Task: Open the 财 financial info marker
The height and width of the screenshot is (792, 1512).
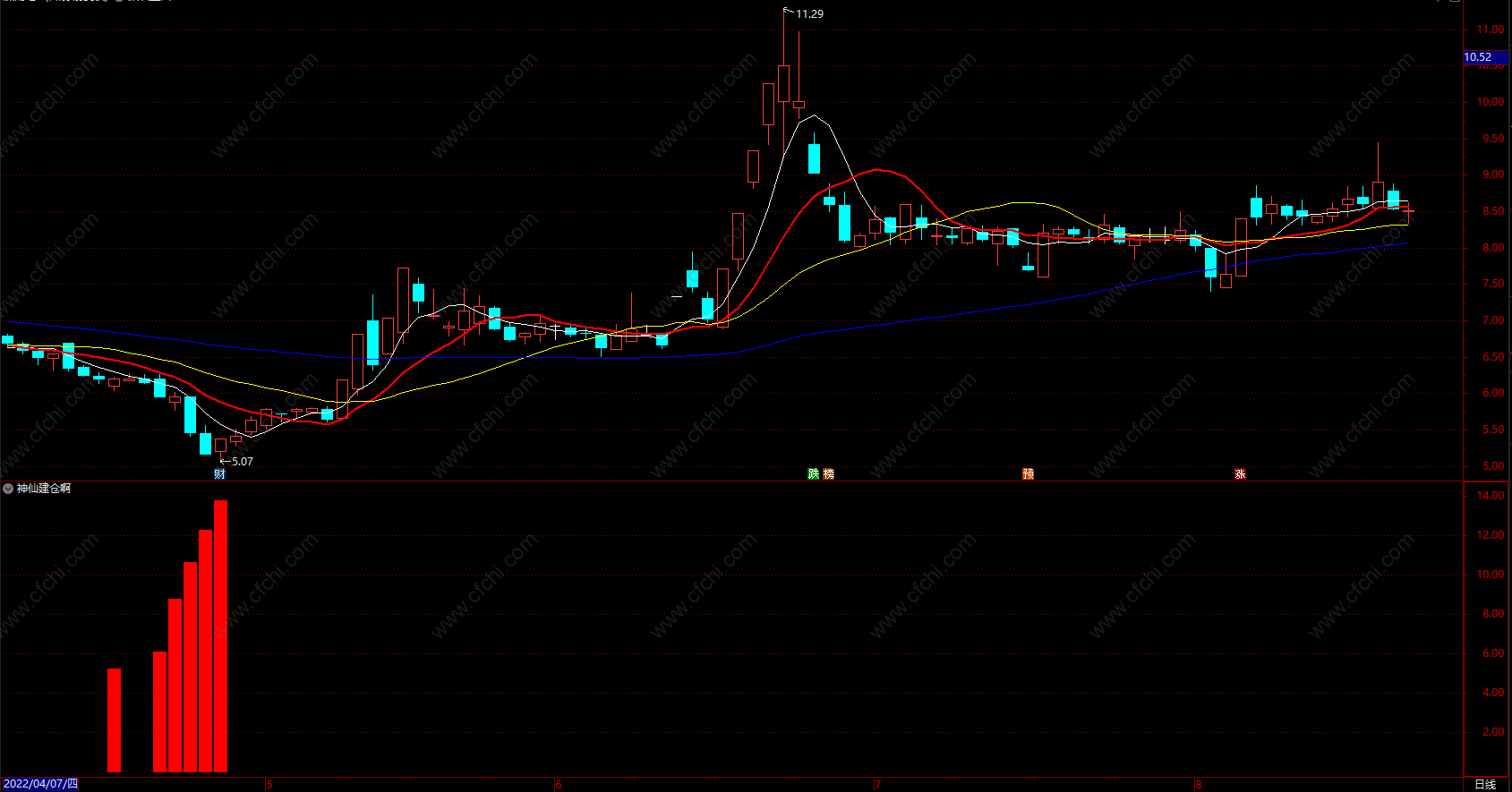Action: [219, 474]
